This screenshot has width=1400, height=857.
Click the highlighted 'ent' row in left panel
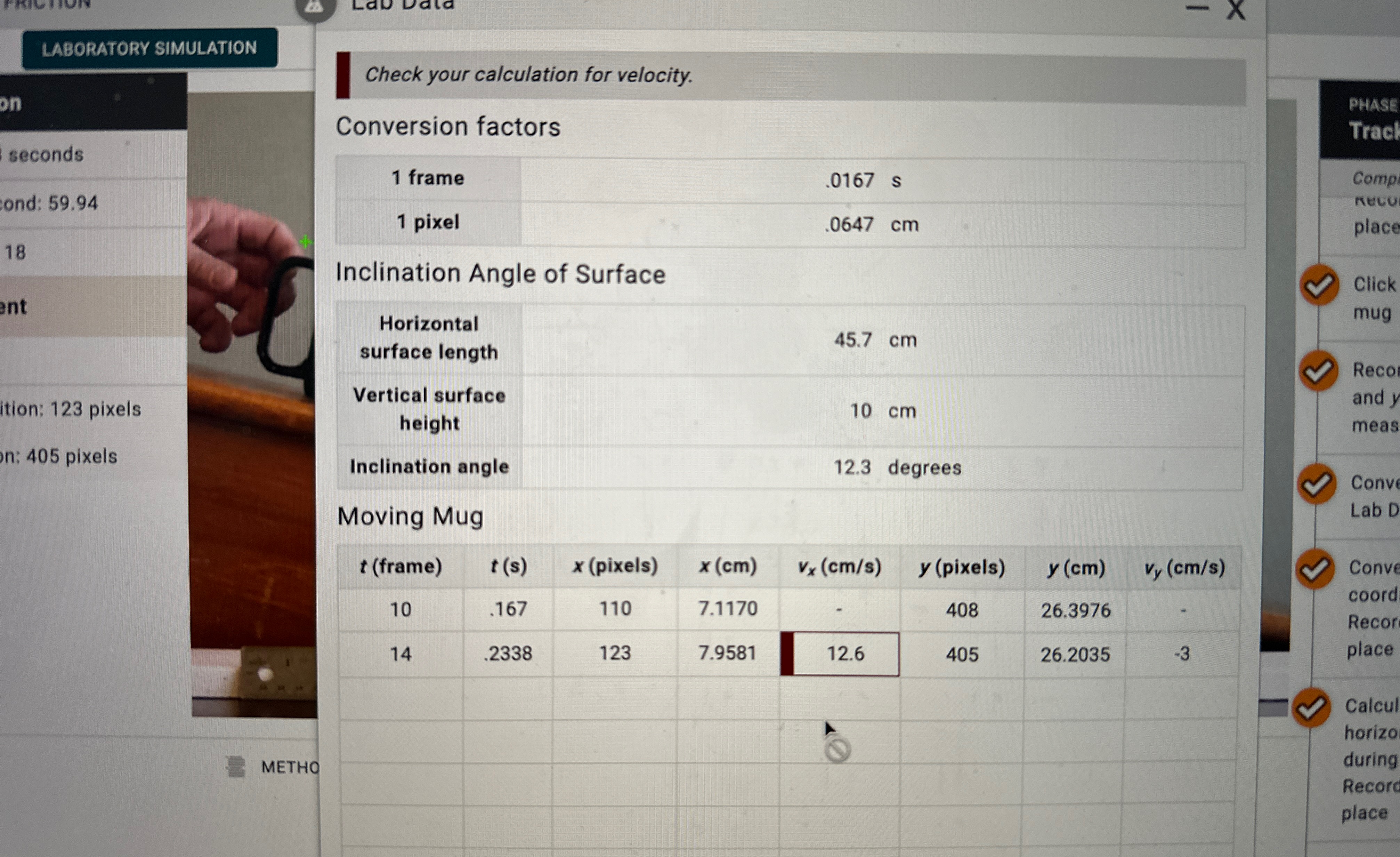pos(93,306)
